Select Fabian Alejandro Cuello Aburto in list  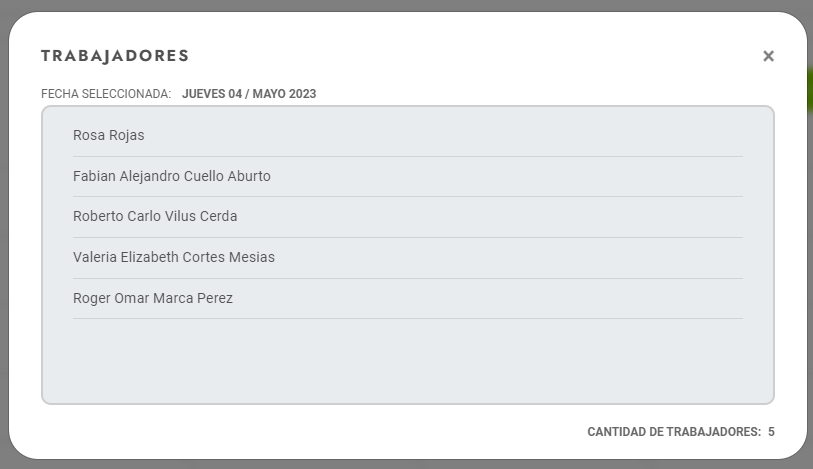click(x=172, y=176)
